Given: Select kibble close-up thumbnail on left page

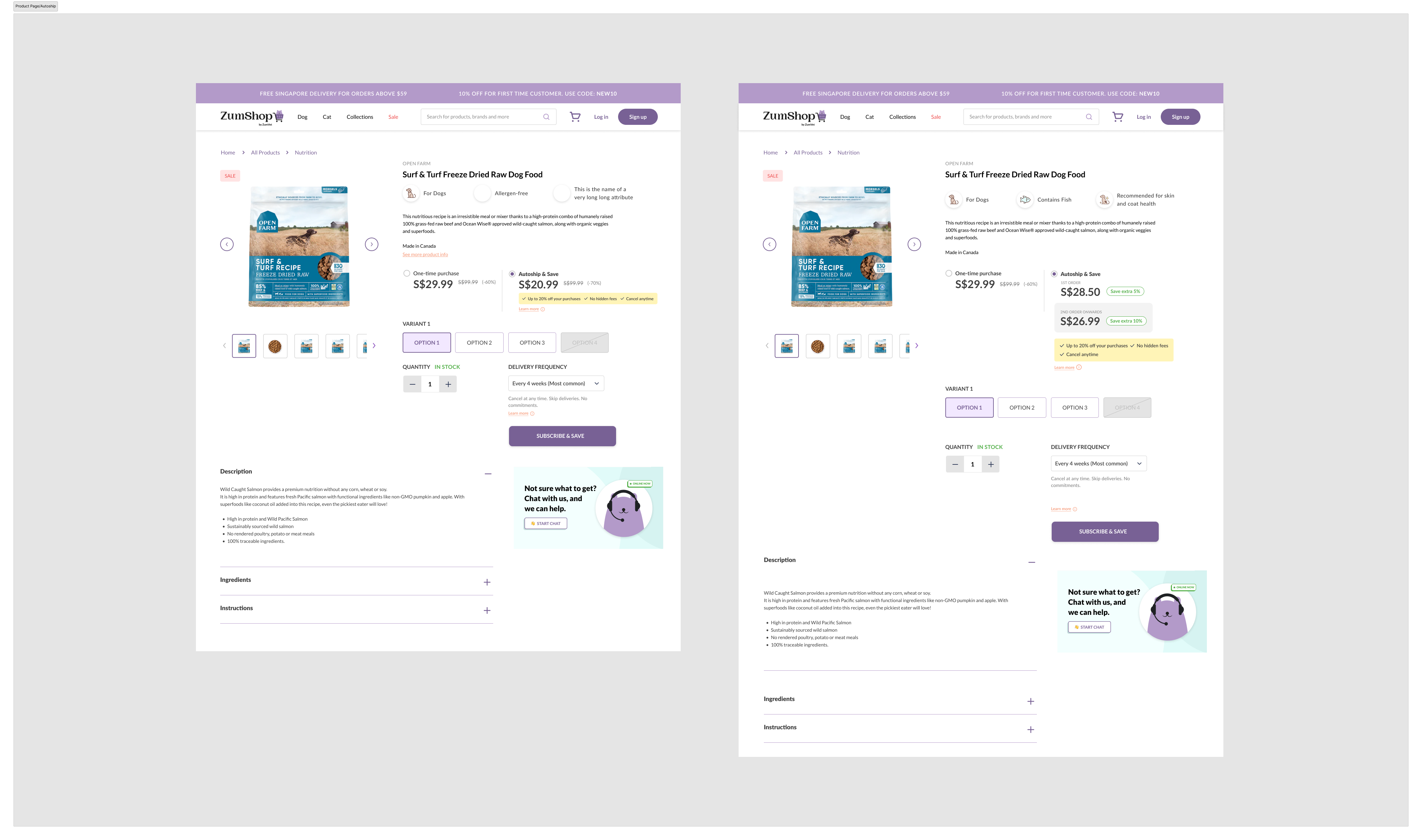Looking at the screenshot, I should [x=275, y=346].
